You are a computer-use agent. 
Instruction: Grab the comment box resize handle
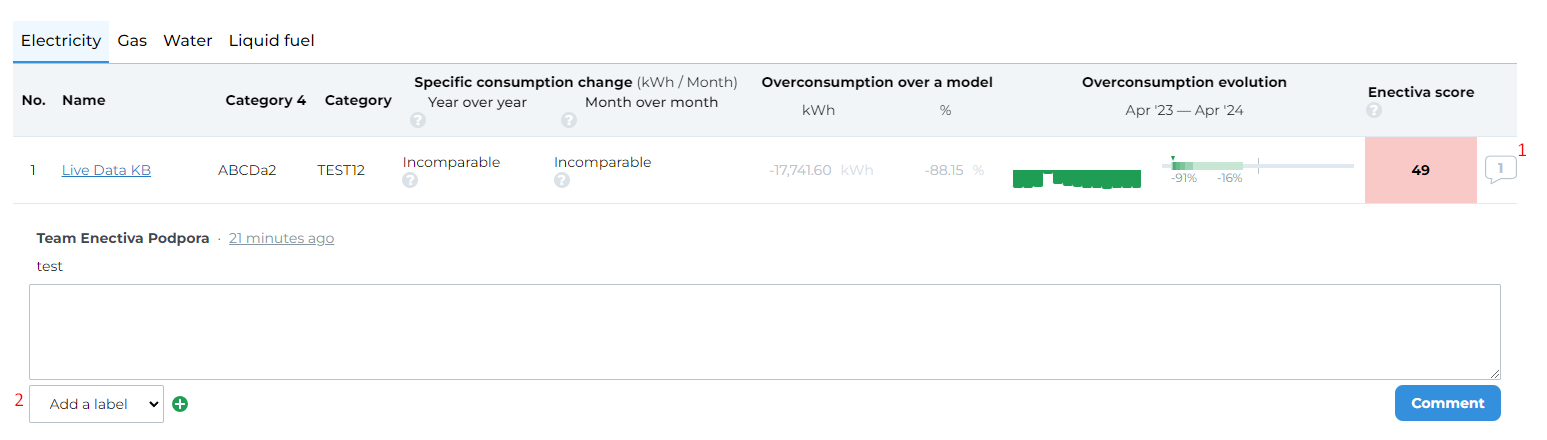coord(1494,373)
